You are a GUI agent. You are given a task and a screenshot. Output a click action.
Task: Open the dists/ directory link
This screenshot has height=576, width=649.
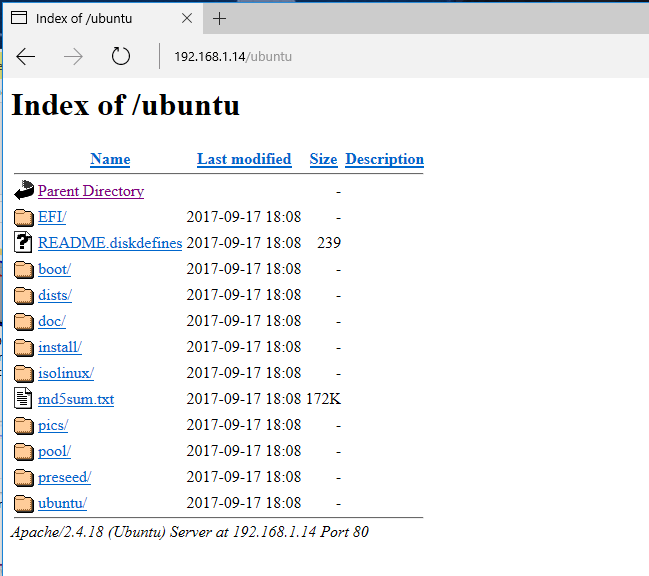point(55,295)
